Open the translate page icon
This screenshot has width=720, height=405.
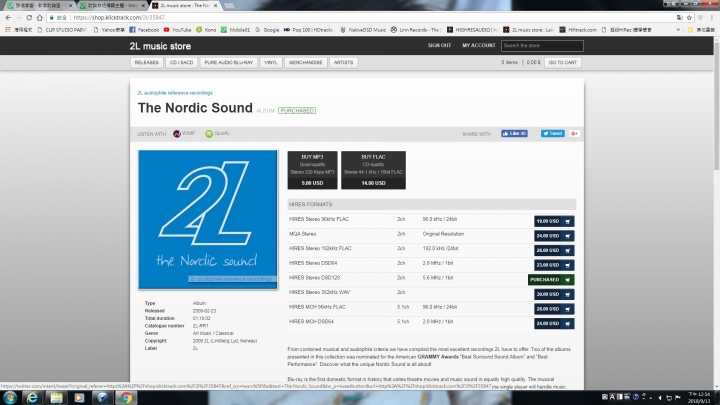pos(680,17)
